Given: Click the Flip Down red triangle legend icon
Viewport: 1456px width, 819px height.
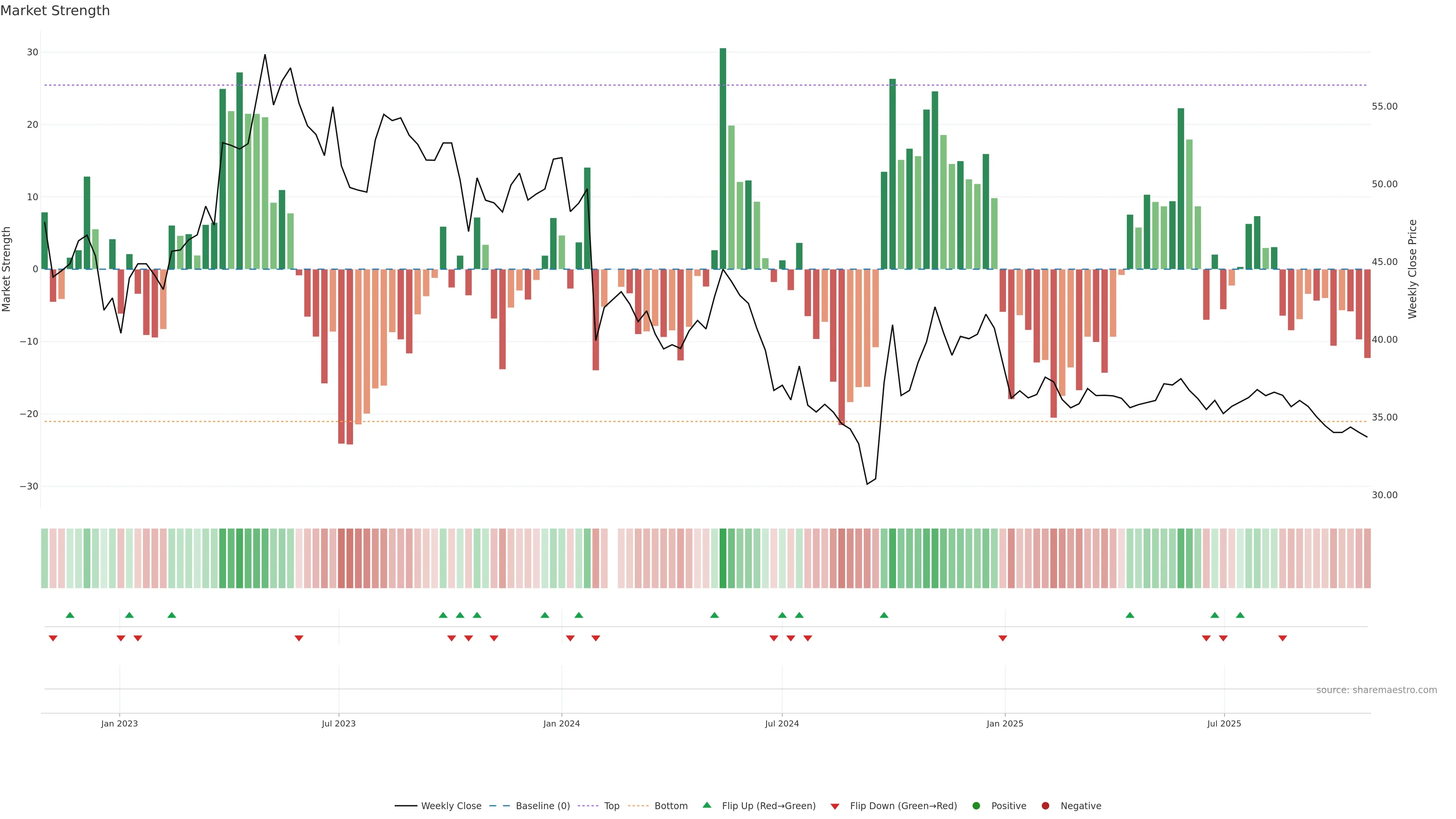Looking at the screenshot, I should pos(835,806).
